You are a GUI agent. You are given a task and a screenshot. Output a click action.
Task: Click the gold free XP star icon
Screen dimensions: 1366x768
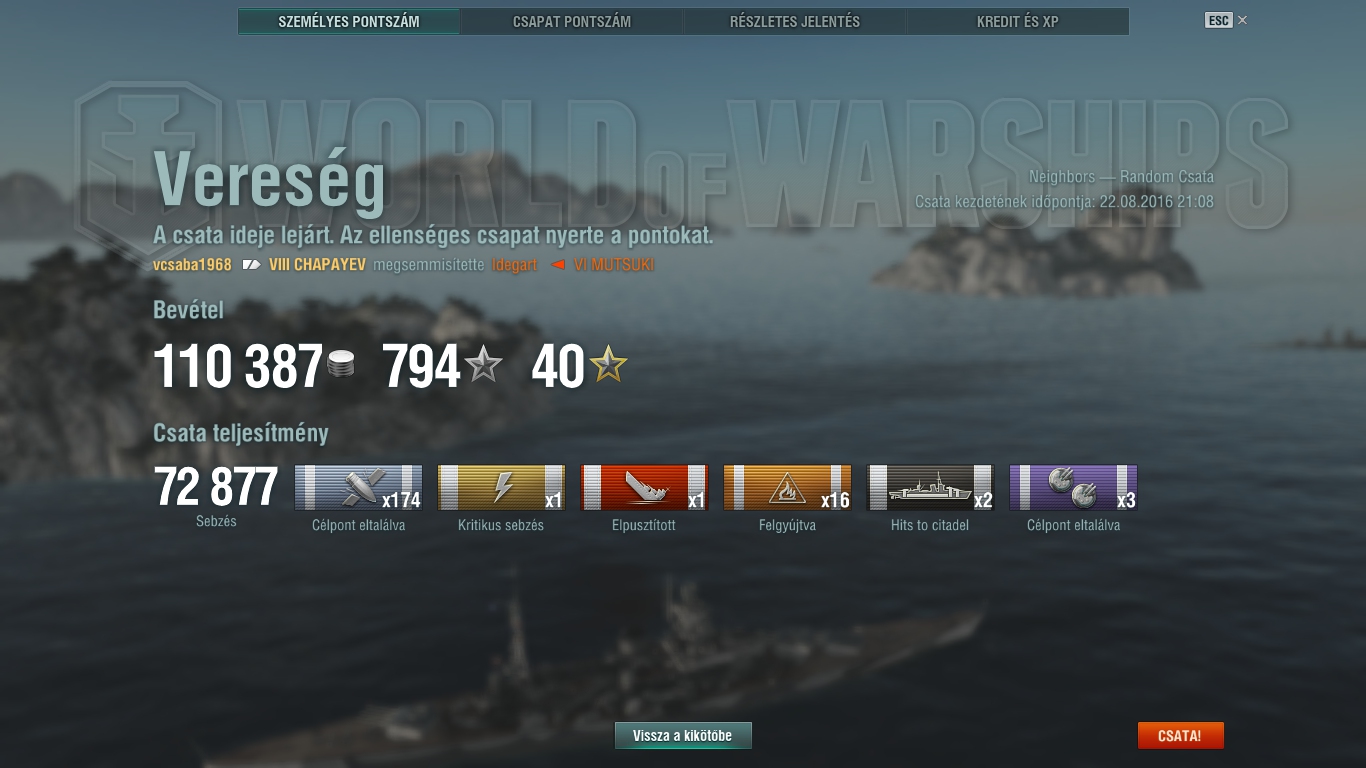[x=608, y=365]
